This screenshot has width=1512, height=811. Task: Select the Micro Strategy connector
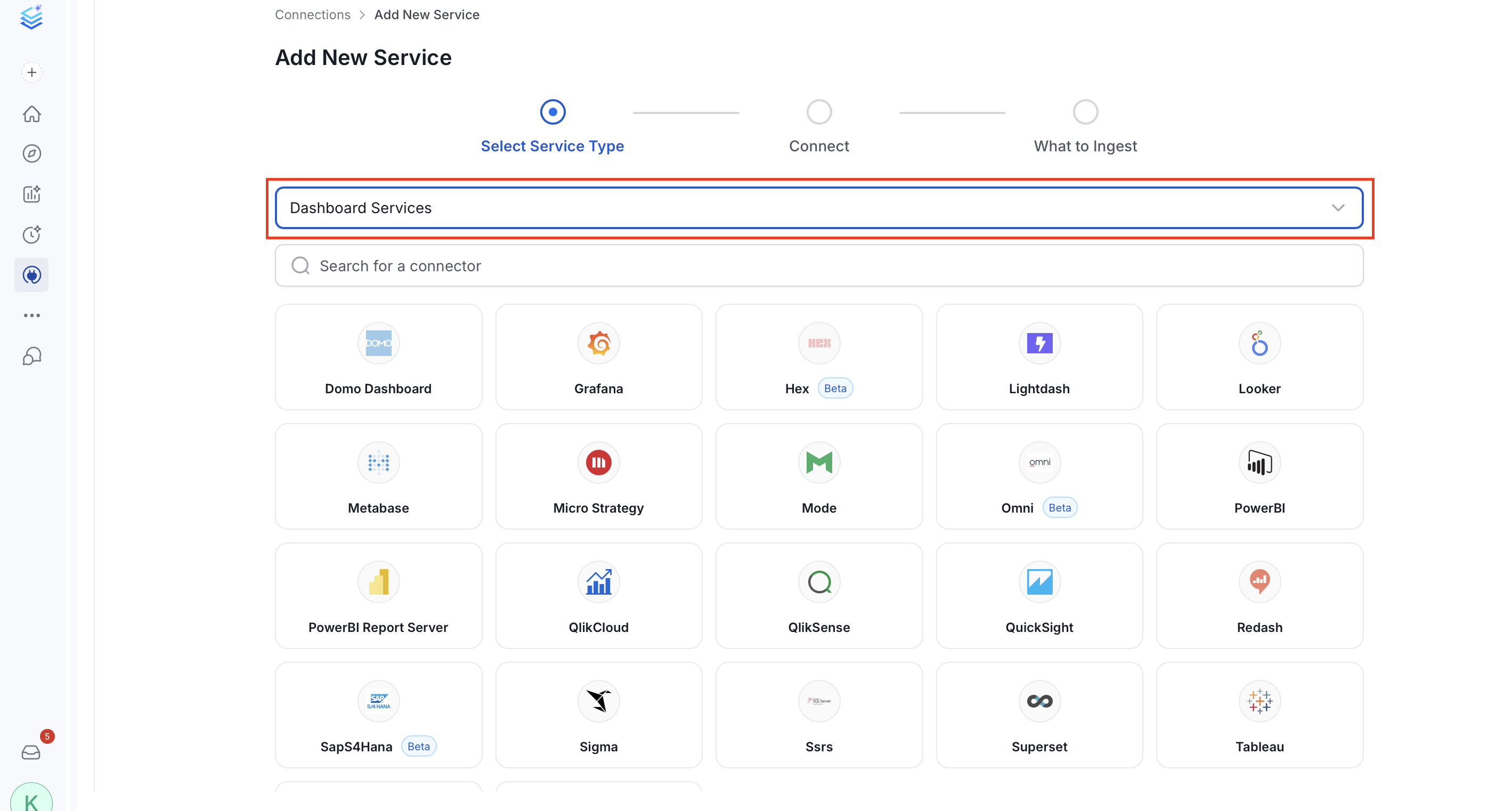click(599, 476)
